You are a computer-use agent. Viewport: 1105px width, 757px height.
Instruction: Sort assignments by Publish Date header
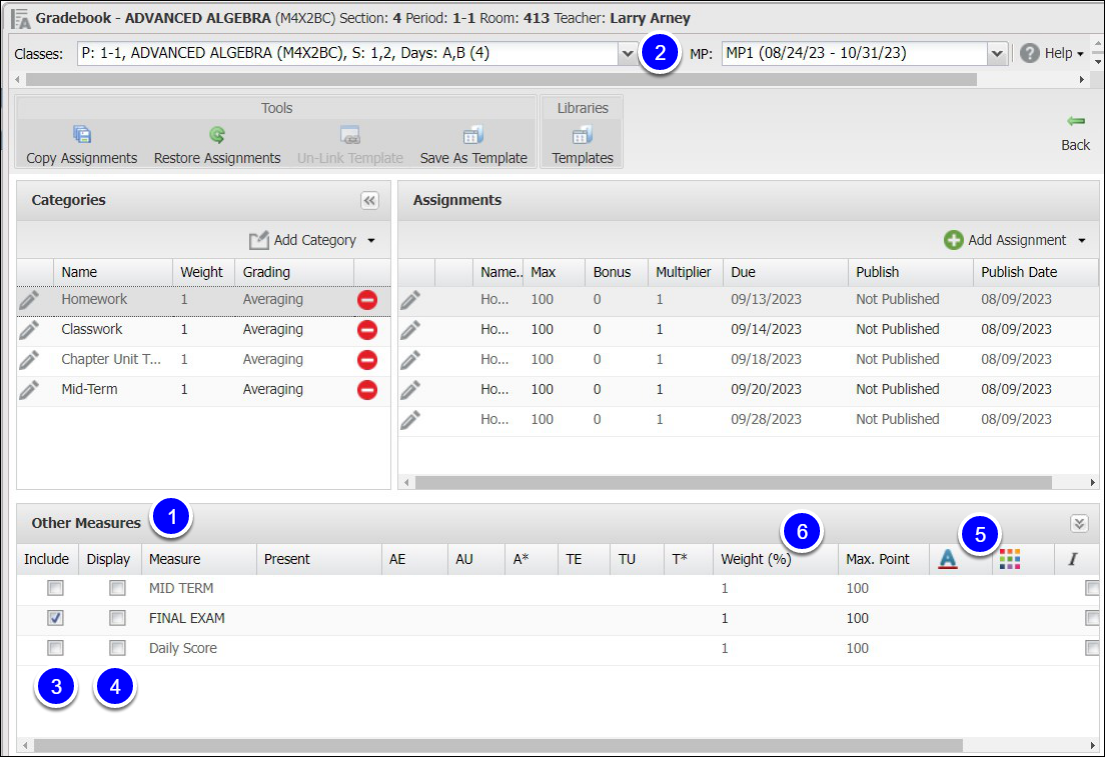1036,272
